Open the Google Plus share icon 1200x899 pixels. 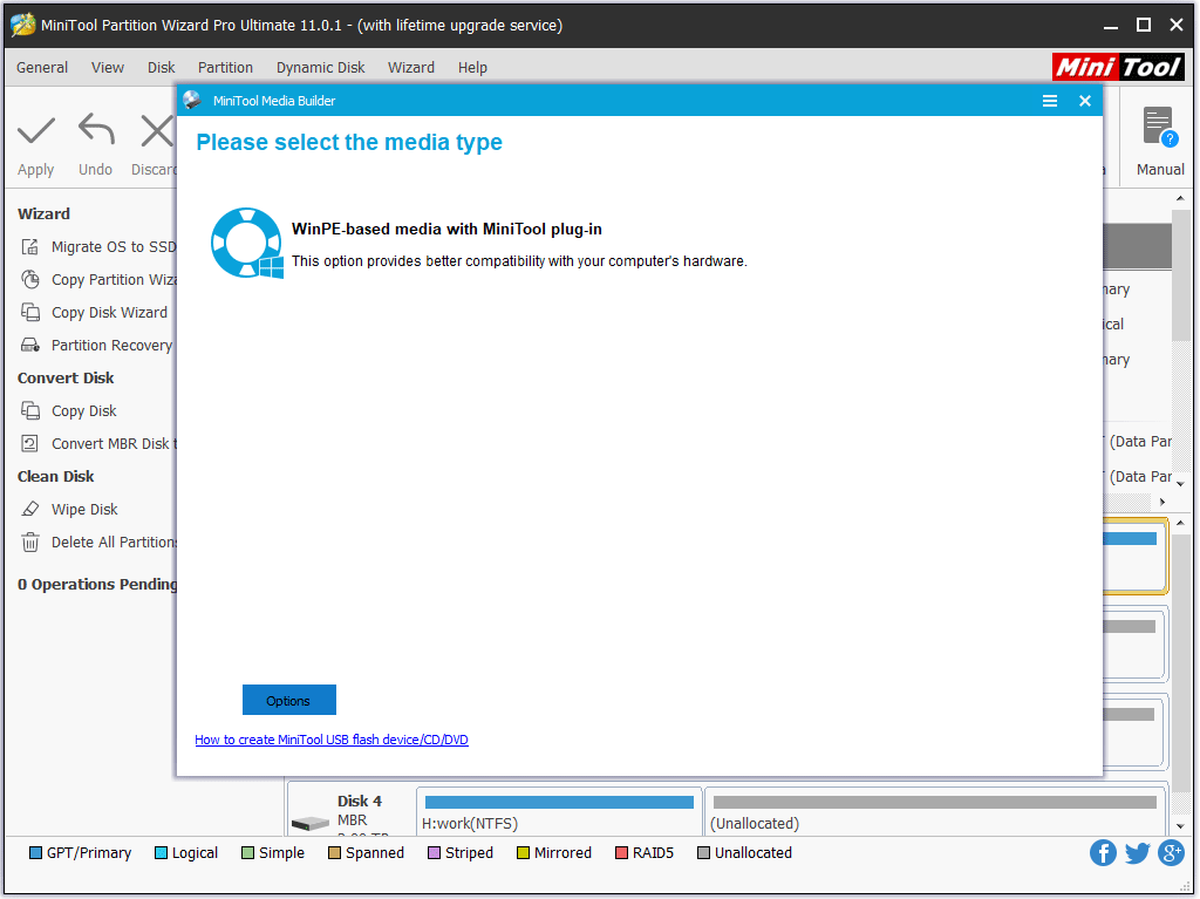pyautogui.click(x=1171, y=853)
